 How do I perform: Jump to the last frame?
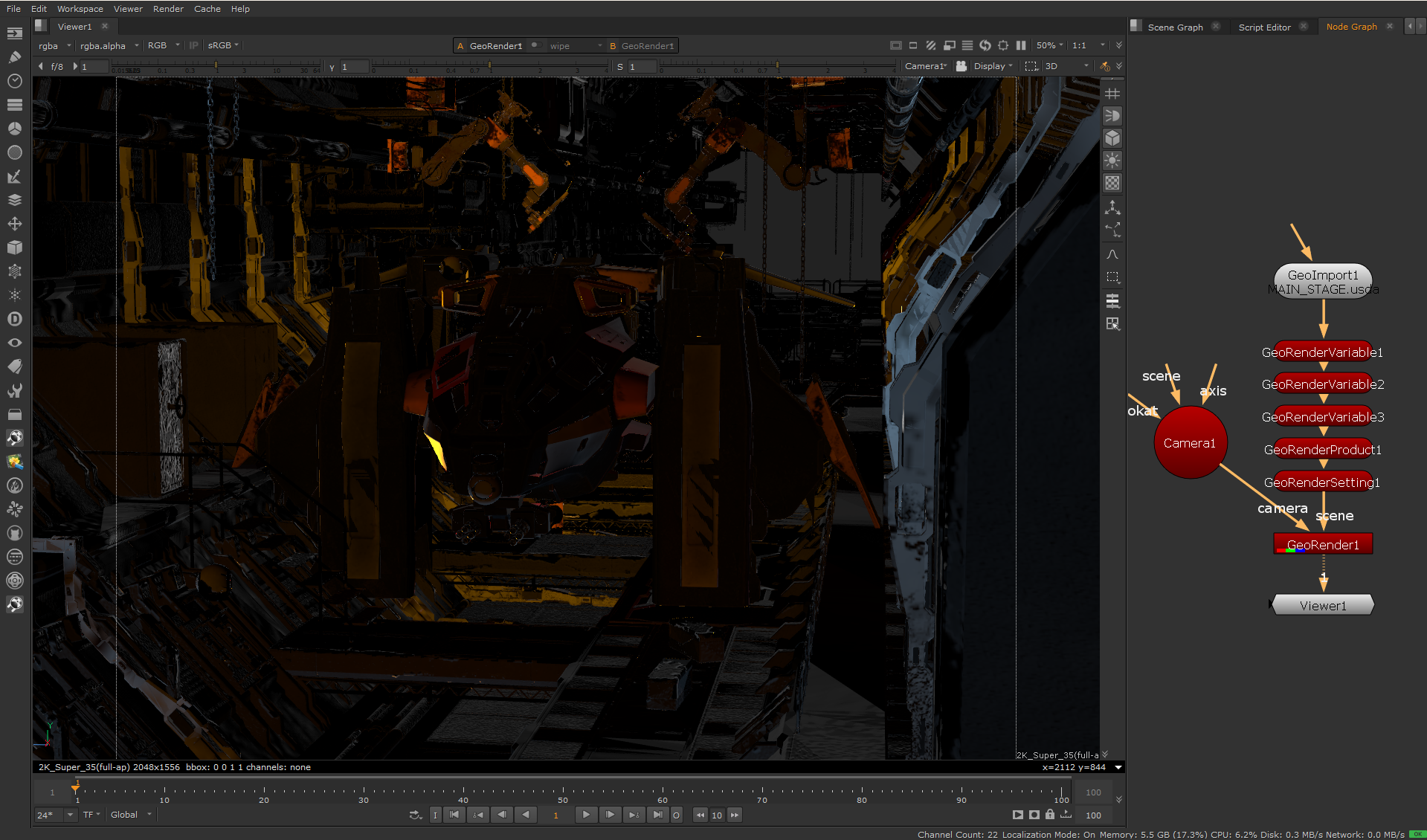pyautogui.click(x=657, y=815)
